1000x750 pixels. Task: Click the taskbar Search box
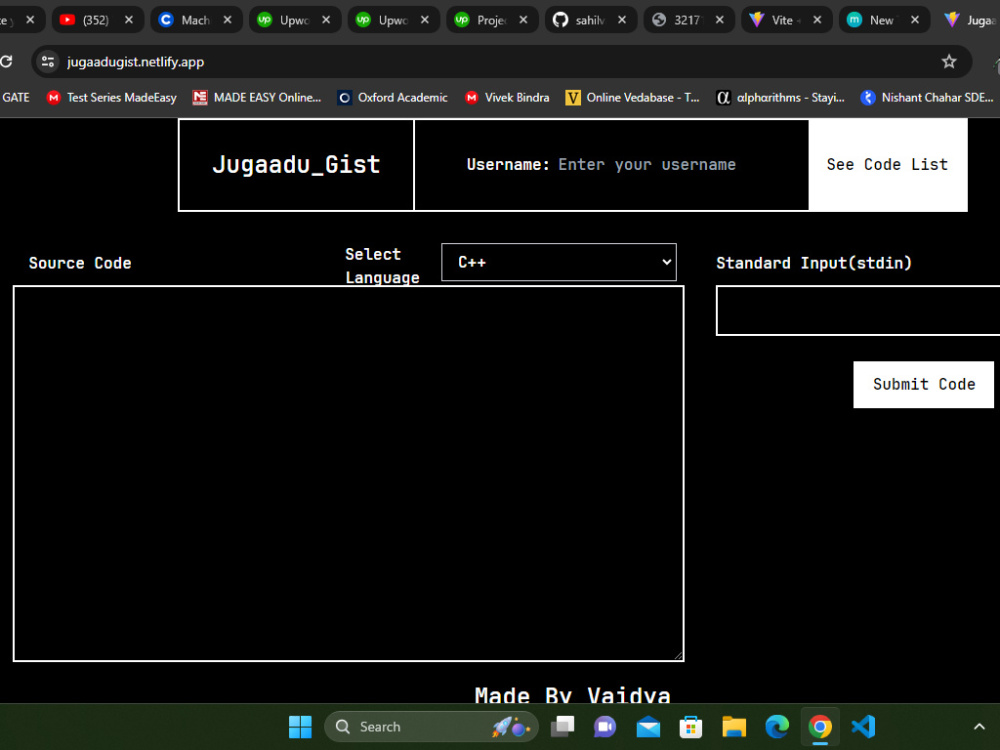(x=431, y=726)
